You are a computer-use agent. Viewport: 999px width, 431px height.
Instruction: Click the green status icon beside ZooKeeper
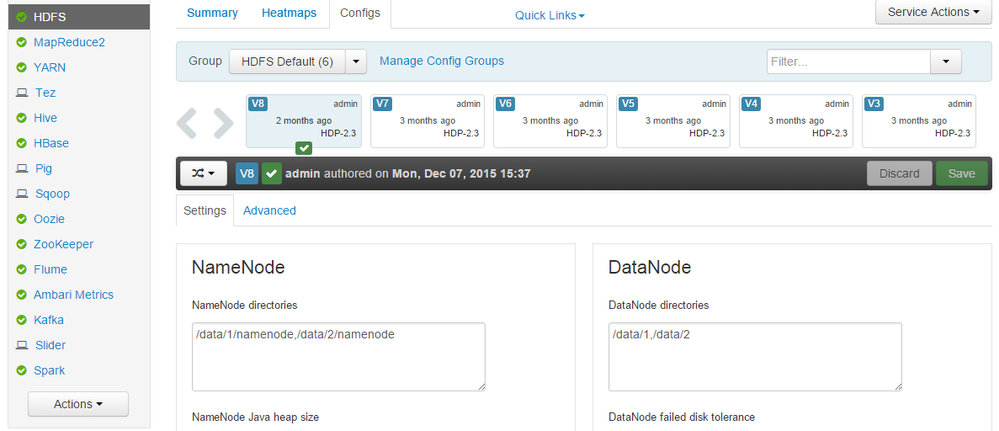pyautogui.click(x=22, y=244)
